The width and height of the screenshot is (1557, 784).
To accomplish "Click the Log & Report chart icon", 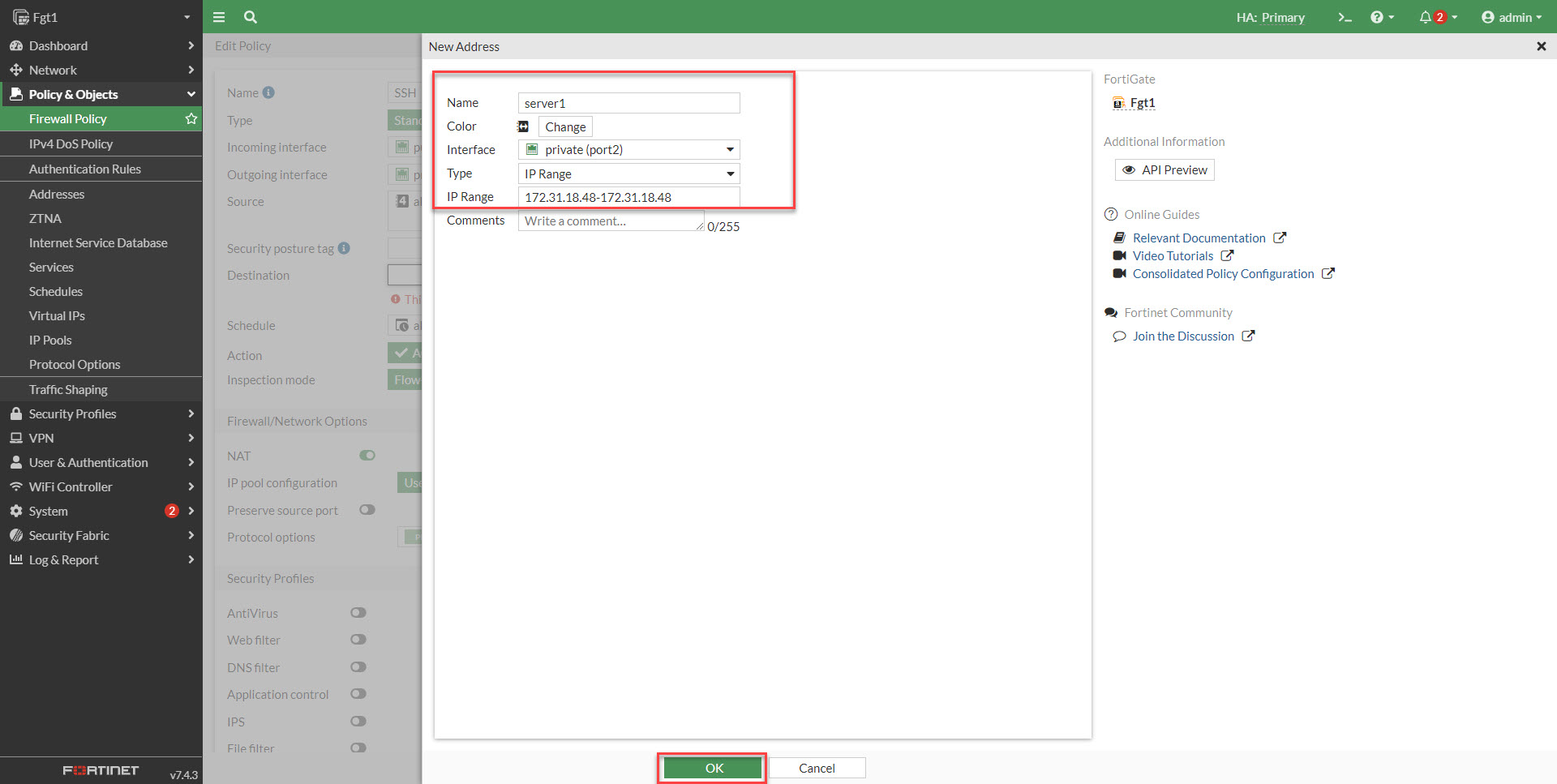I will [15, 559].
